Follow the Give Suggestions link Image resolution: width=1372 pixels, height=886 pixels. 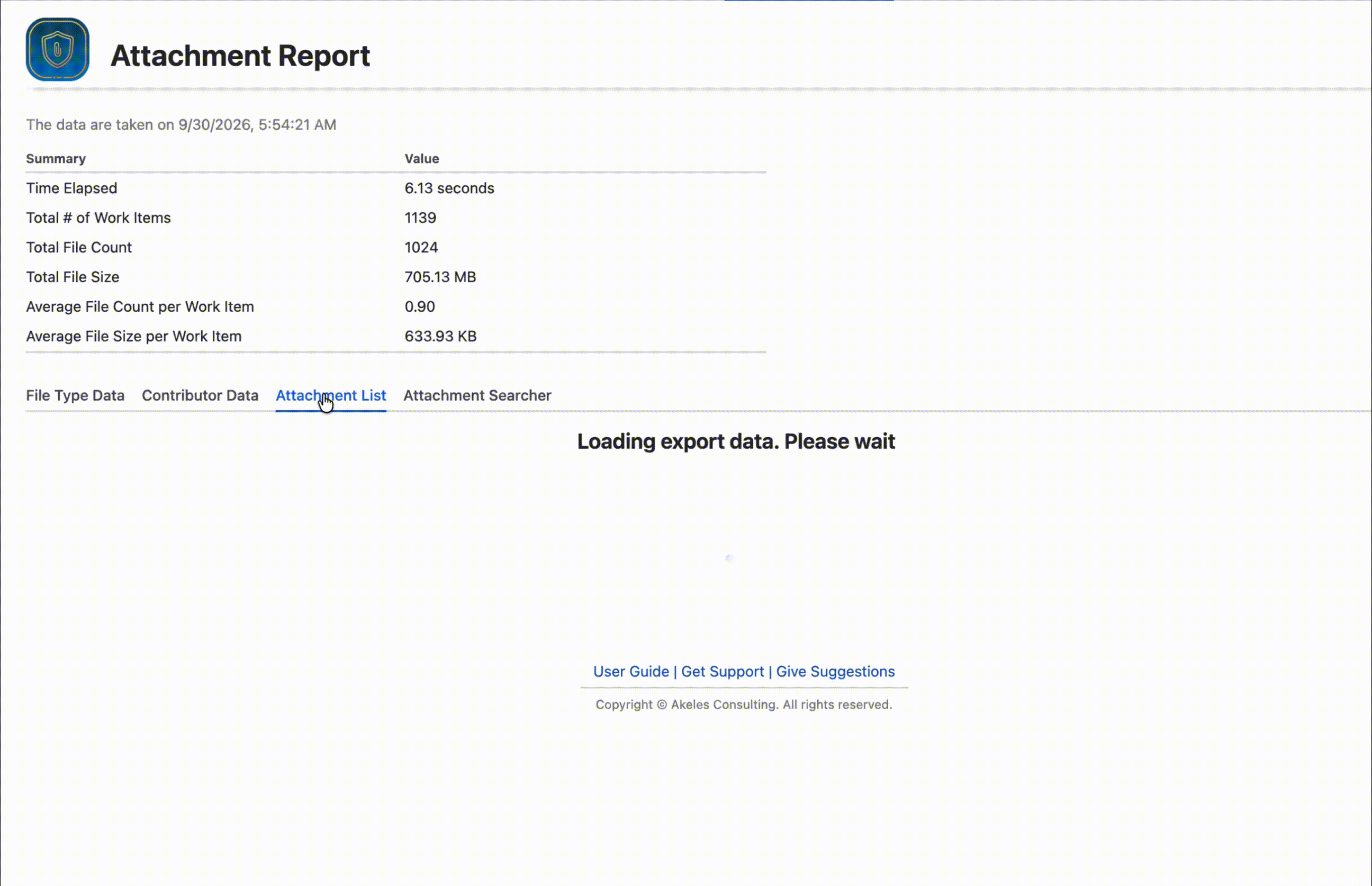coord(835,672)
